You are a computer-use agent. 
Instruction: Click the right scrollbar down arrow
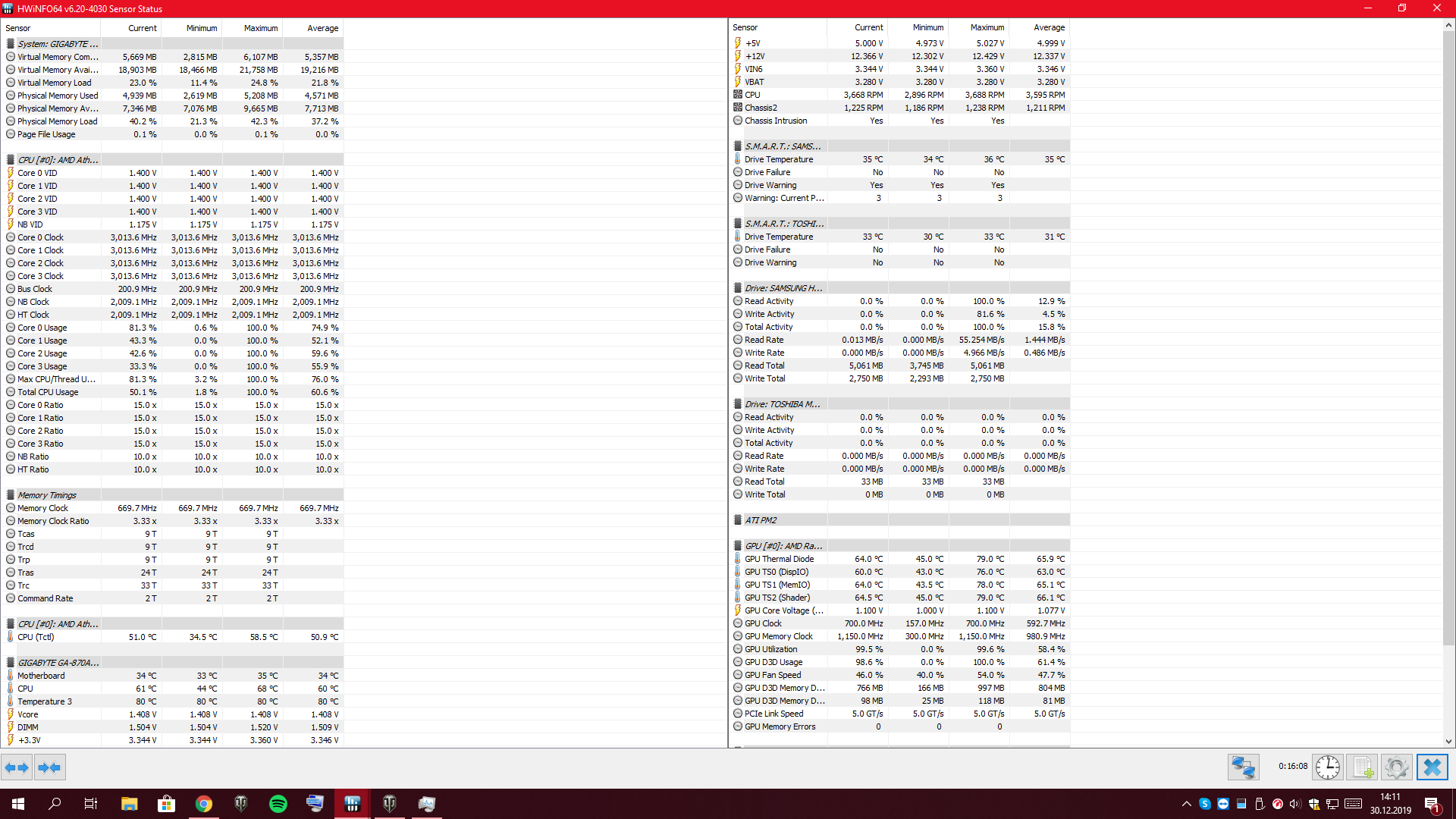(x=1448, y=742)
